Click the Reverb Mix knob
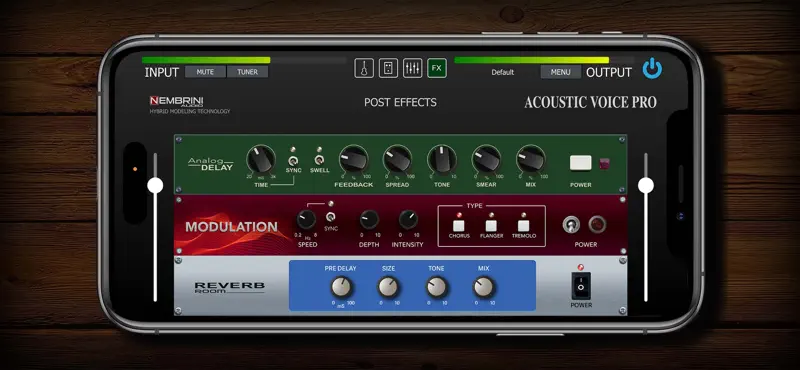 [x=484, y=287]
